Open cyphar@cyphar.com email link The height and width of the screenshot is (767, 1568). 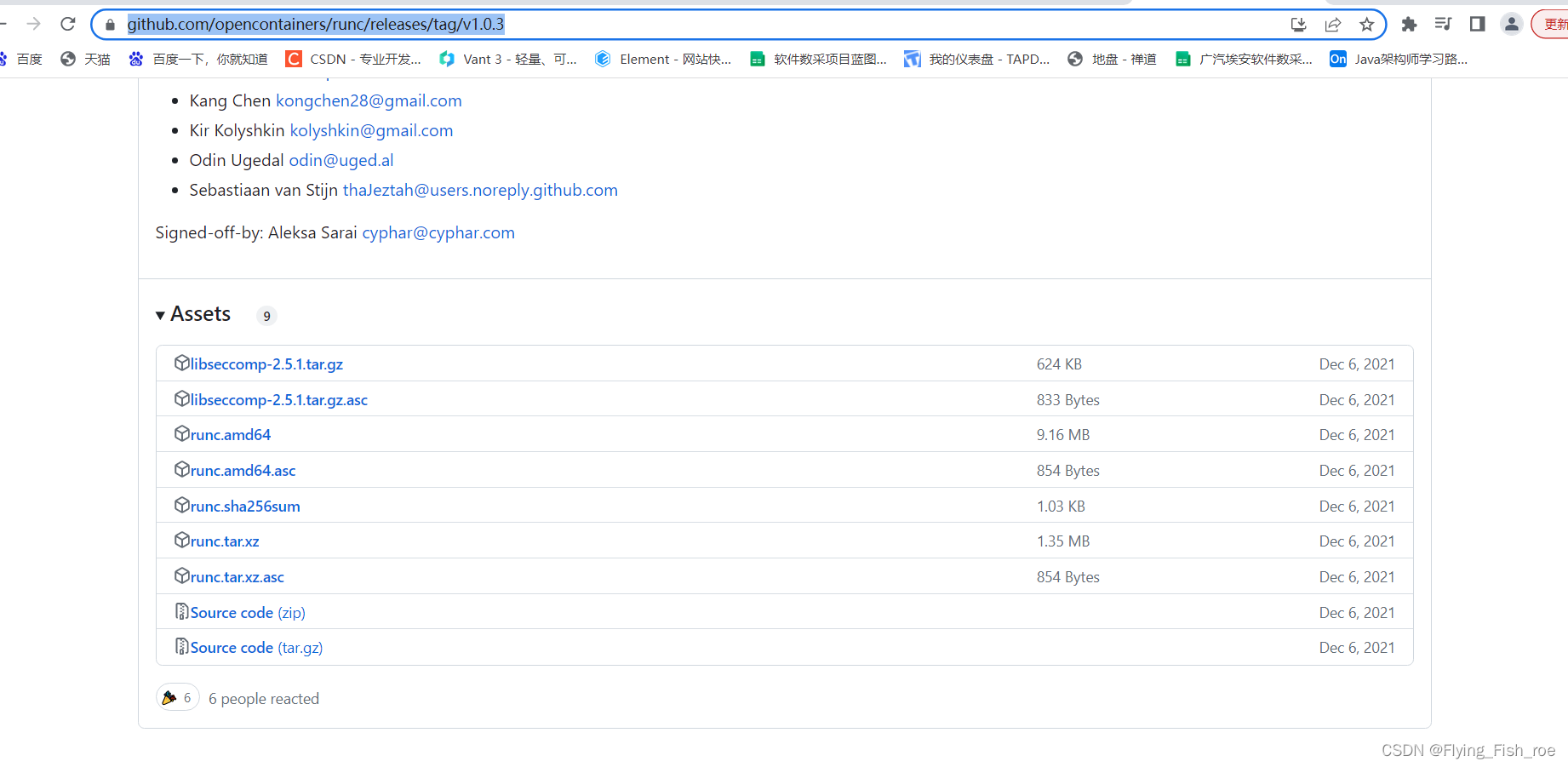438,232
